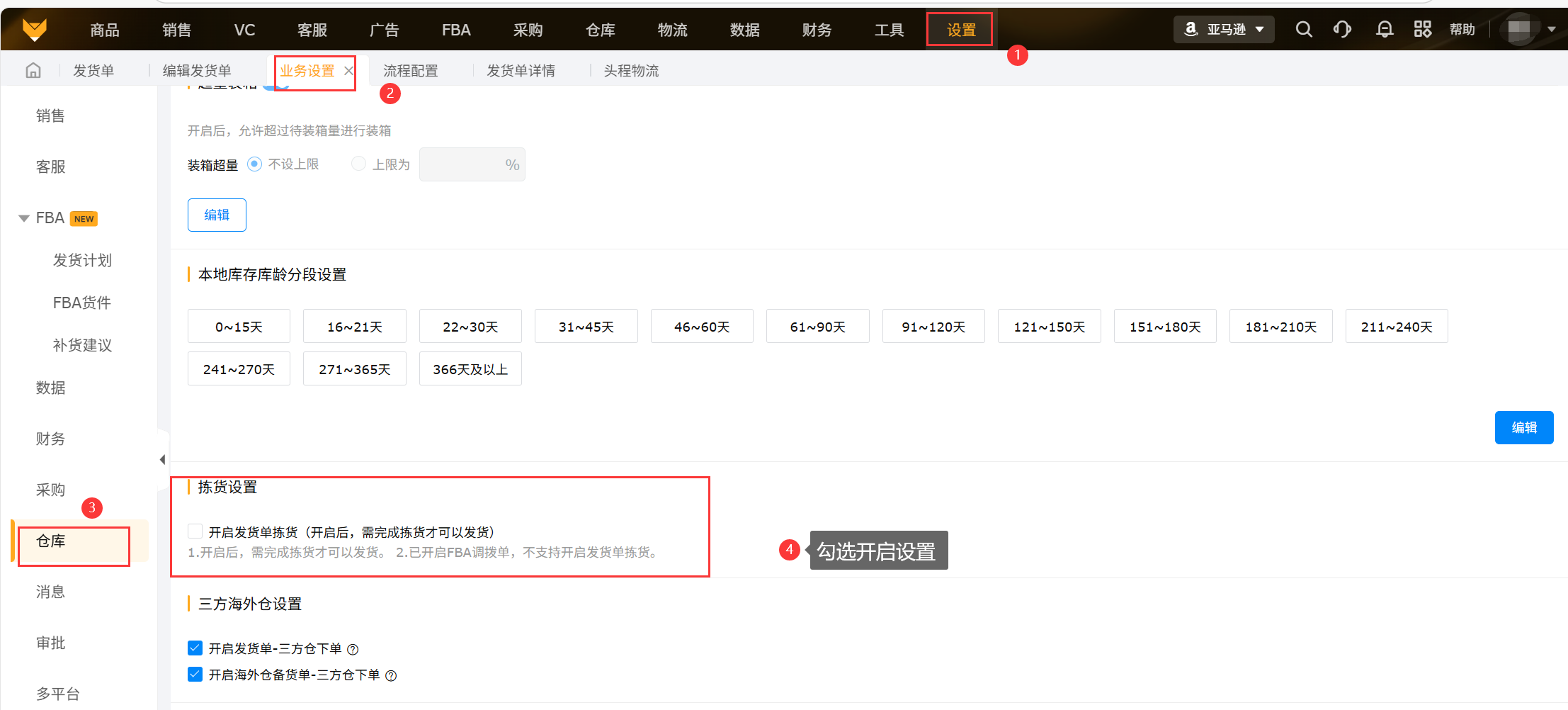Open the VC top menu
Screen dimensions: 1568x710
click(x=244, y=30)
